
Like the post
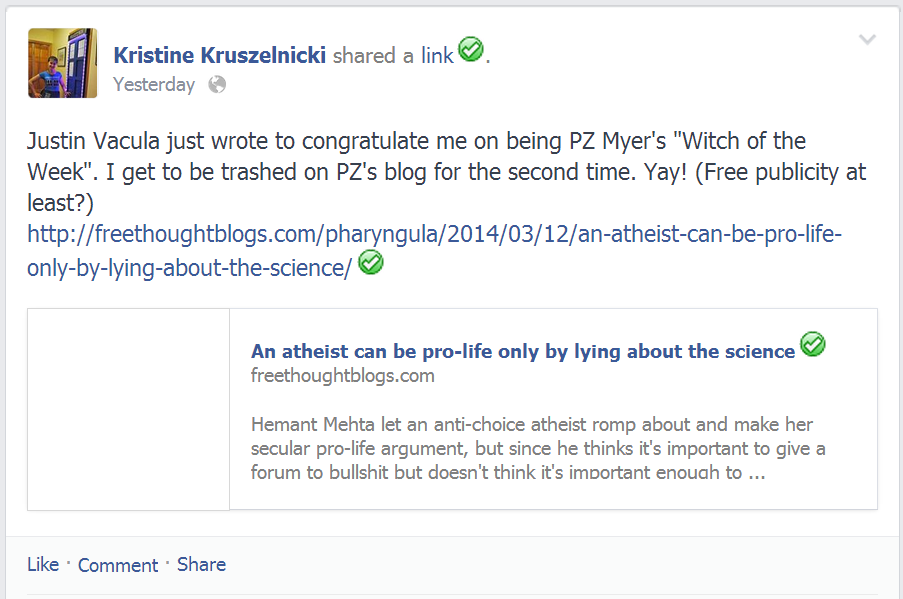(43, 564)
